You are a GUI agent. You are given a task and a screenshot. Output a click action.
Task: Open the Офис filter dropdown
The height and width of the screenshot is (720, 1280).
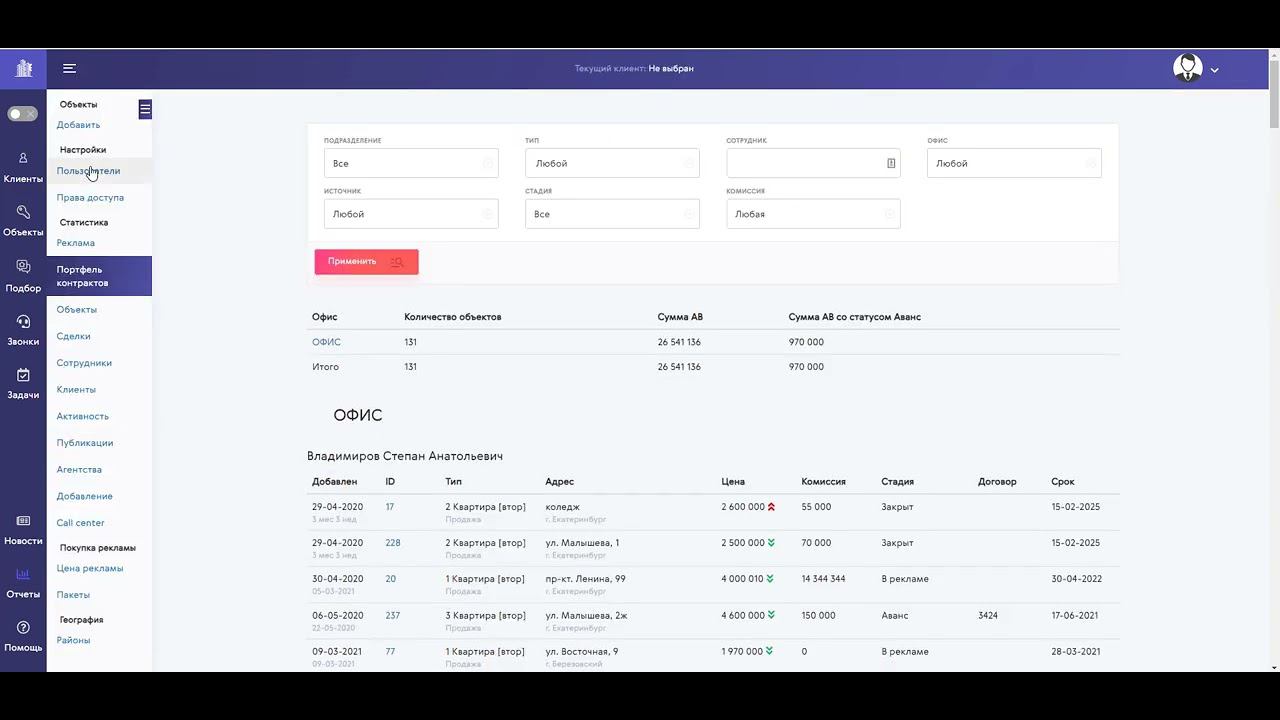tap(1014, 163)
